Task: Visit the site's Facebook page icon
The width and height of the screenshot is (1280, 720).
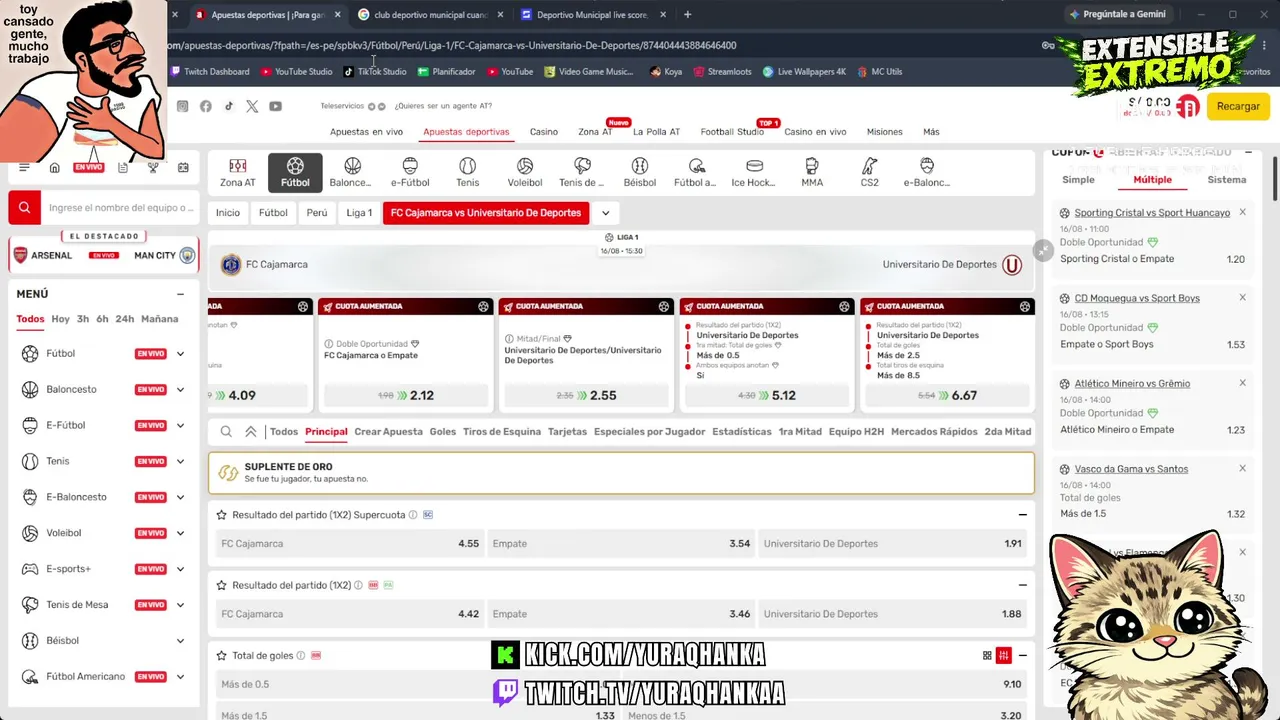Action: (x=205, y=106)
